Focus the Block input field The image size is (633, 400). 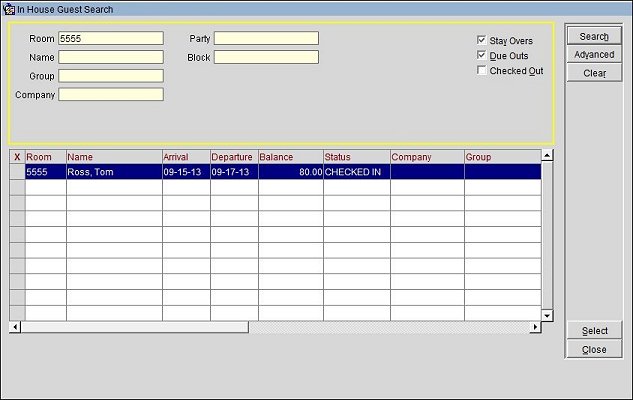pyautogui.click(x=266, y=57)
